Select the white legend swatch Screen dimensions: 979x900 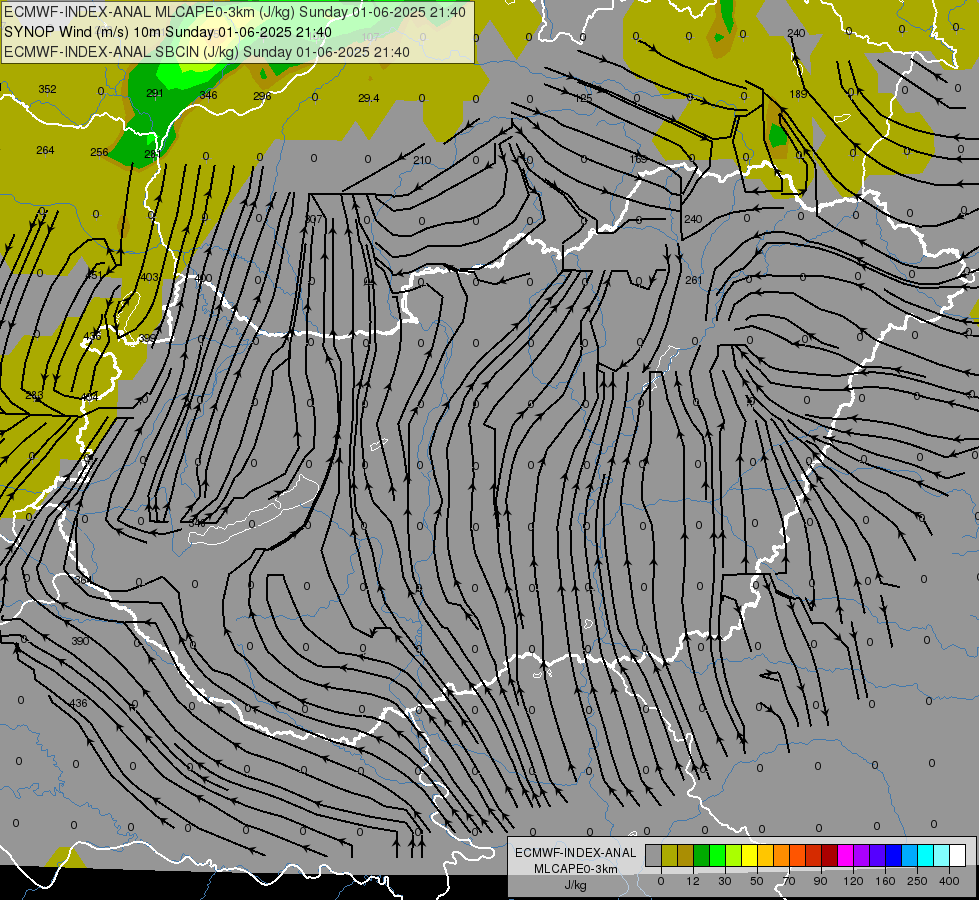(958, 855)
